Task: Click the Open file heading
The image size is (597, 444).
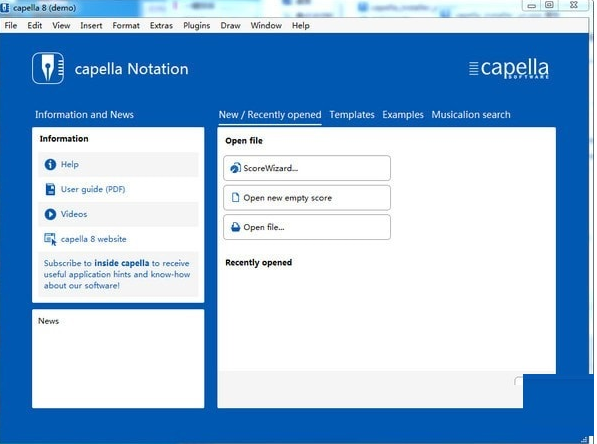Action: click(x=244, y=141)
